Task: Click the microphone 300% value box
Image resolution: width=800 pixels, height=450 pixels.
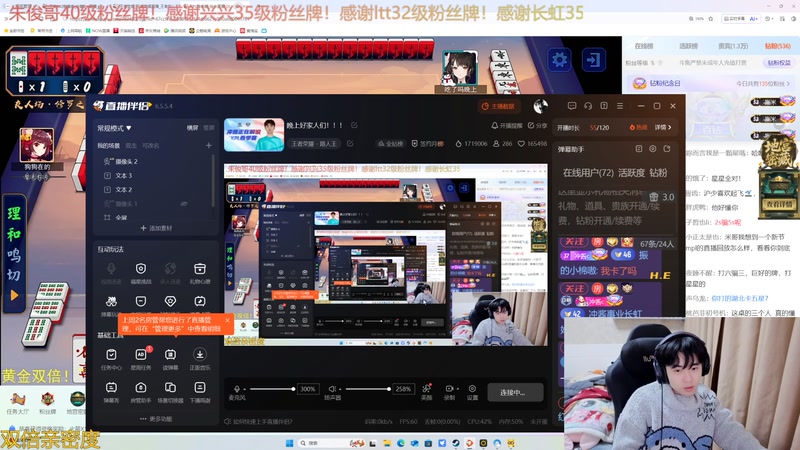Action: 308,389
